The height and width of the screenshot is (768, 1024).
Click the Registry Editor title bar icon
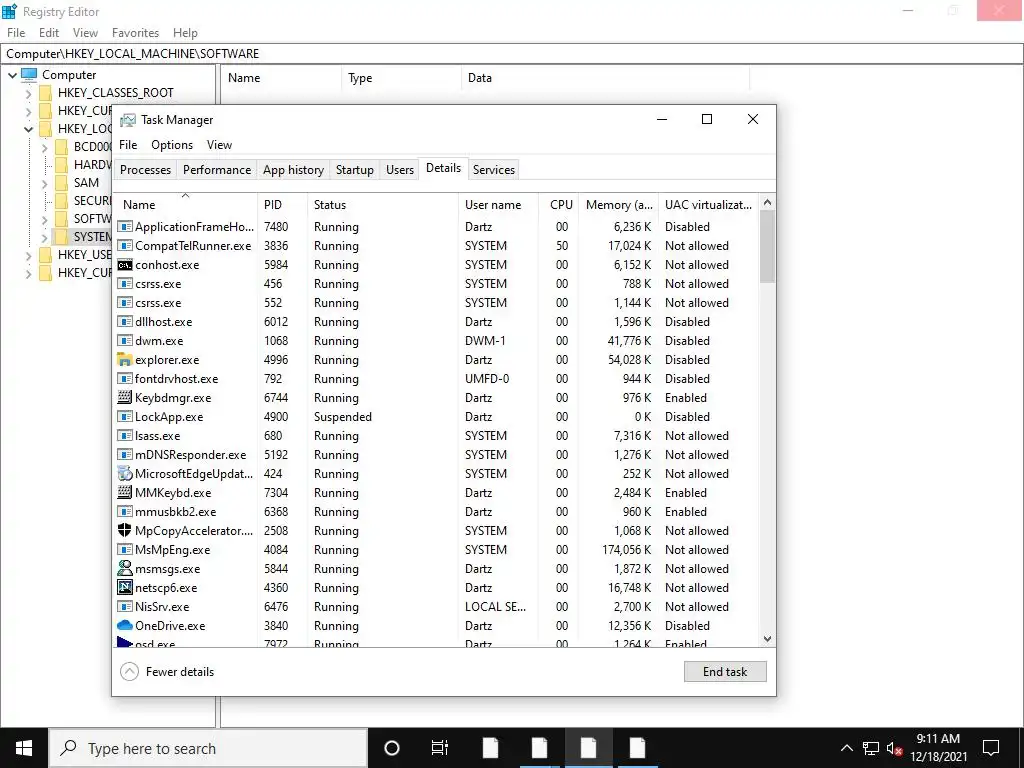click(x=9, y=11)
